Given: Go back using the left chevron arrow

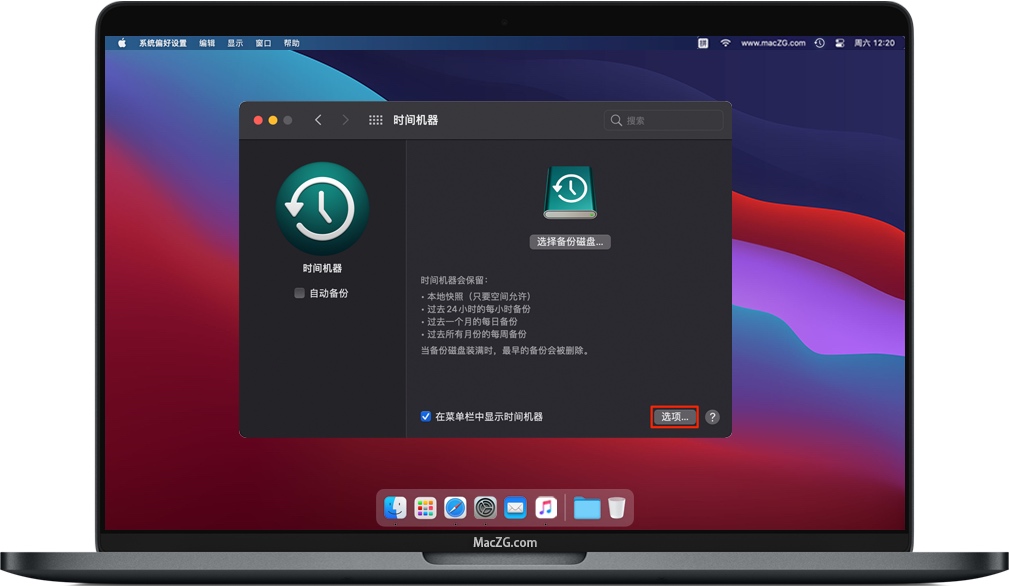Looking at the screenshot, I should tap(318, 119).
